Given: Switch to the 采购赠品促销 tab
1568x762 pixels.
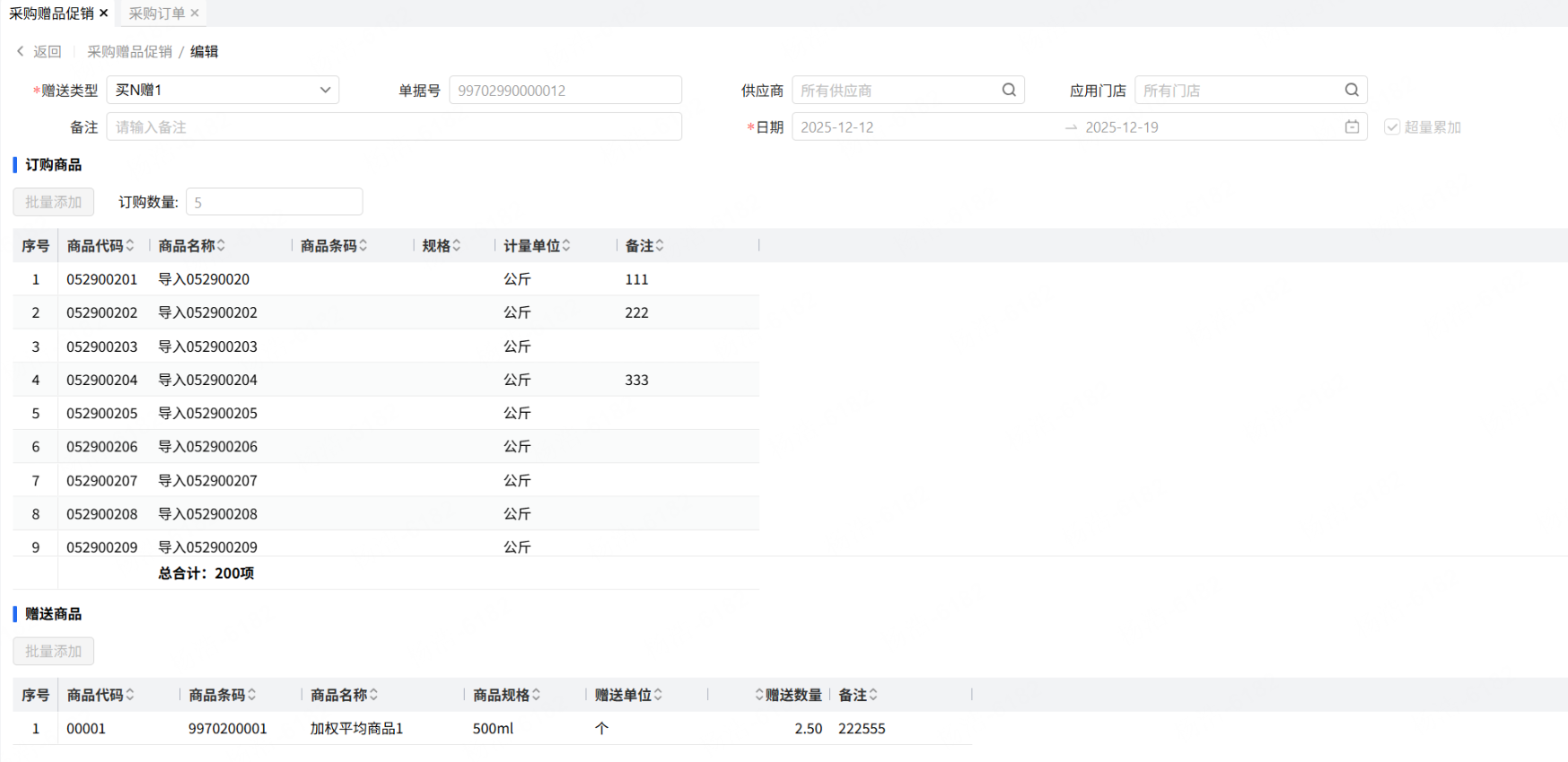Looking at the screenshot, I should point(51,13).
